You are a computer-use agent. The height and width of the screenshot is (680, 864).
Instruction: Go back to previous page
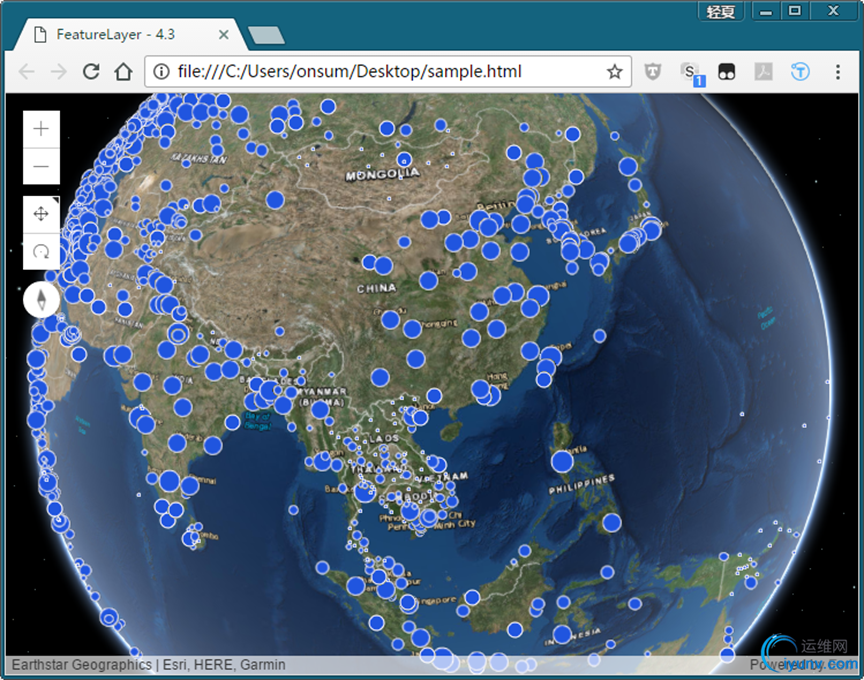click(x=26, y=72)
